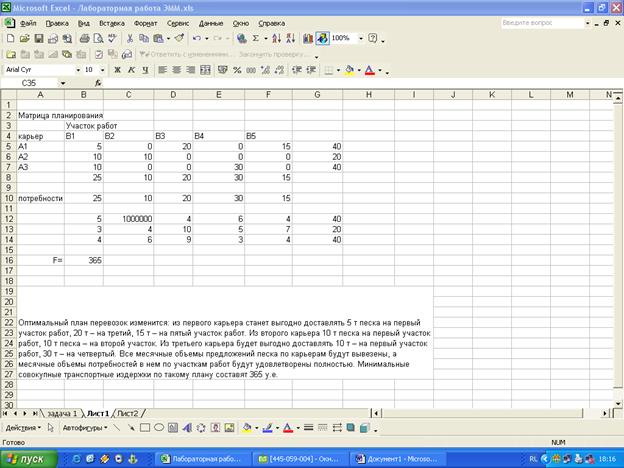Image resolution: width=624 pixels, height=468 pixels.
Task: Select cell B16 containing 365
Action: pyautogui.click(x=84, y=260)
